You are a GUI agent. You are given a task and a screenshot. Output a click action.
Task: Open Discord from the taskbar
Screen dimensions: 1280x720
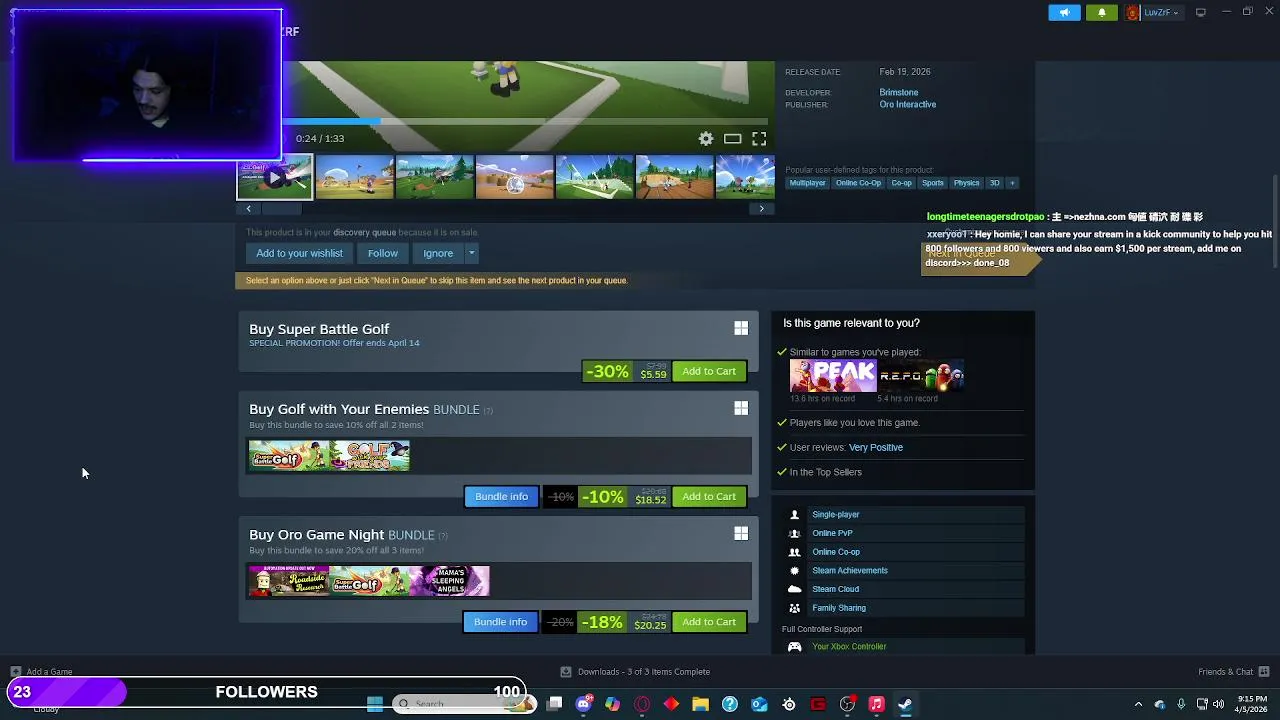[584, 704]
